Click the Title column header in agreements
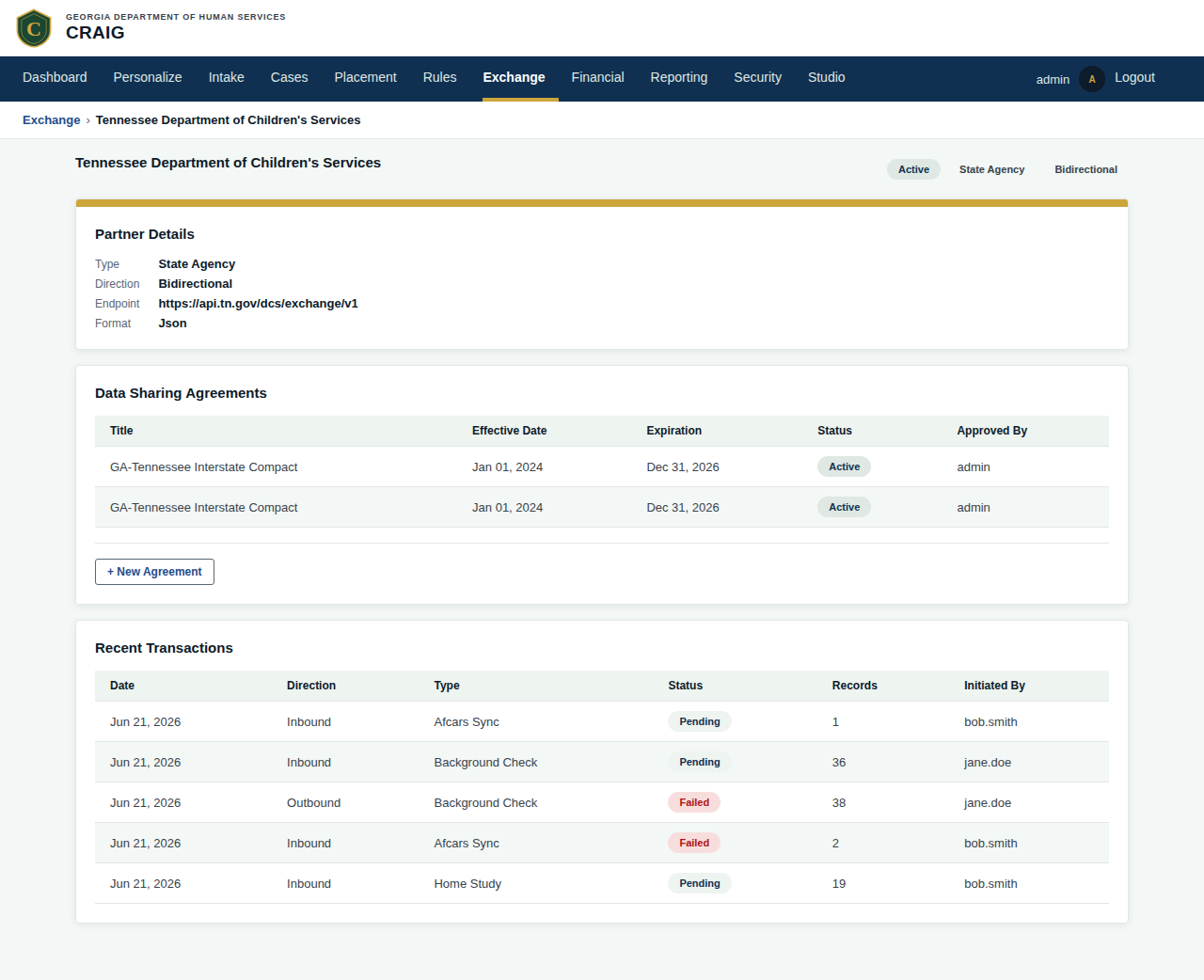This screenshot has height=980, width=1204. coord(121,431)
